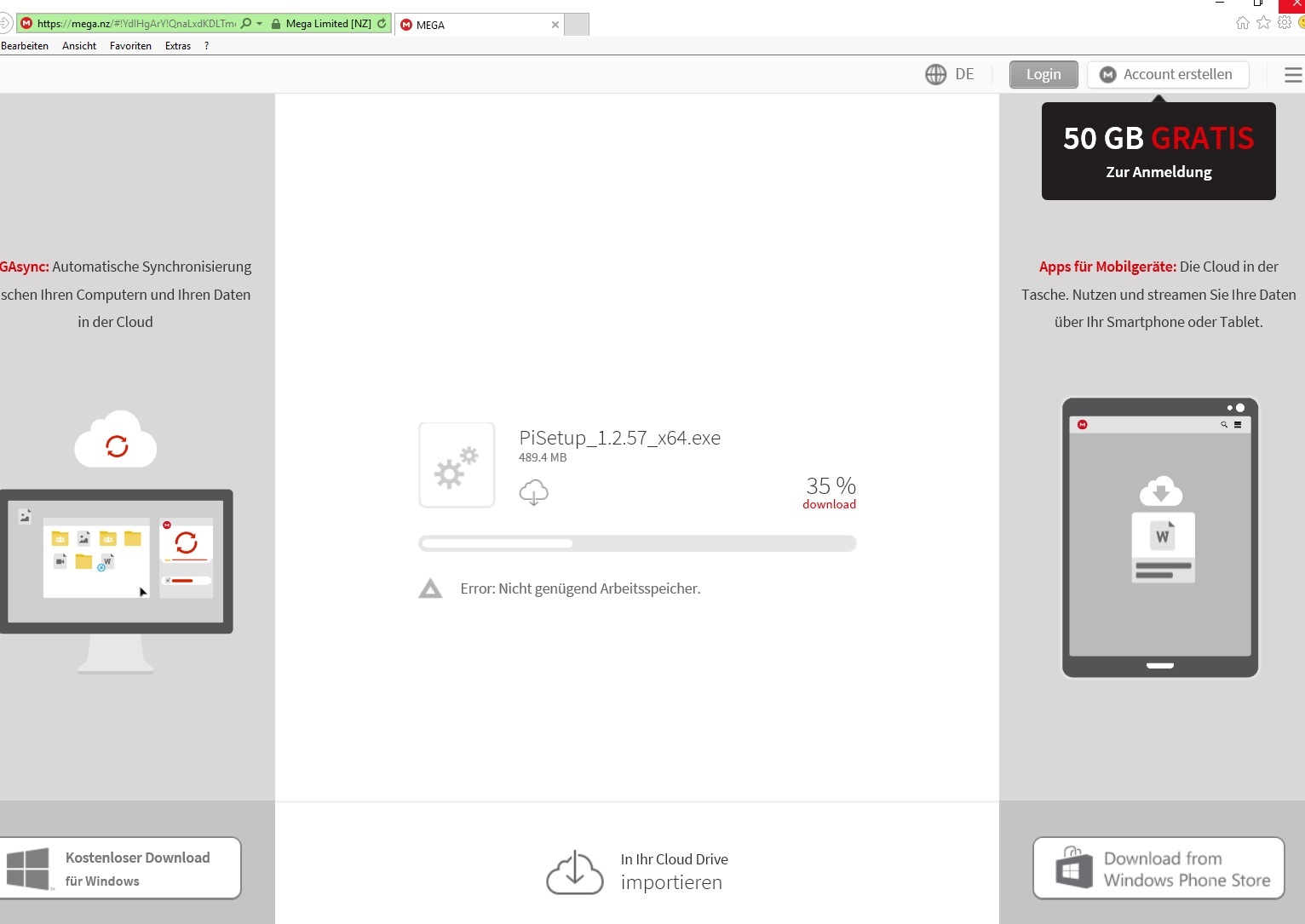
Task: Expand the address bar dropdown arrow
Action: pyautogui.click(x=260, y=24)
